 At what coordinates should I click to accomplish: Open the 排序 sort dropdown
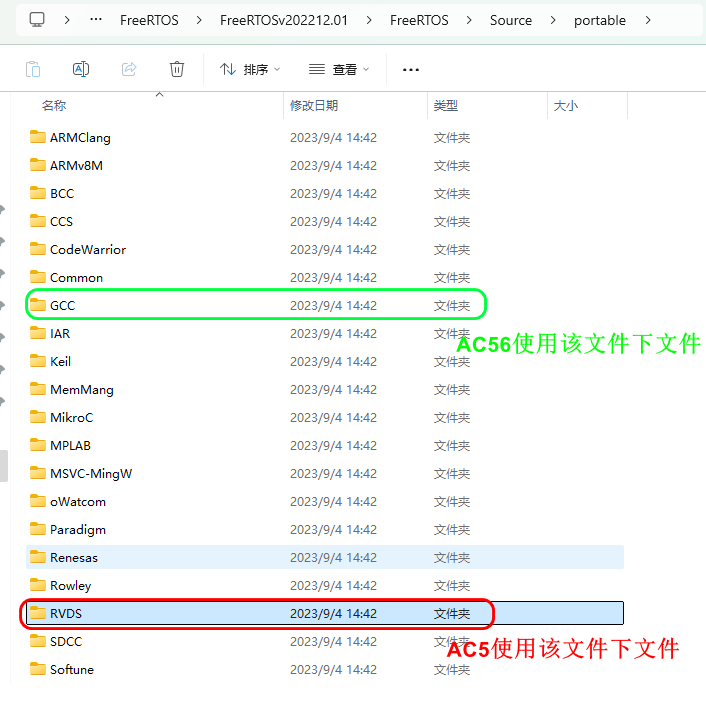(x=250, y=69)
